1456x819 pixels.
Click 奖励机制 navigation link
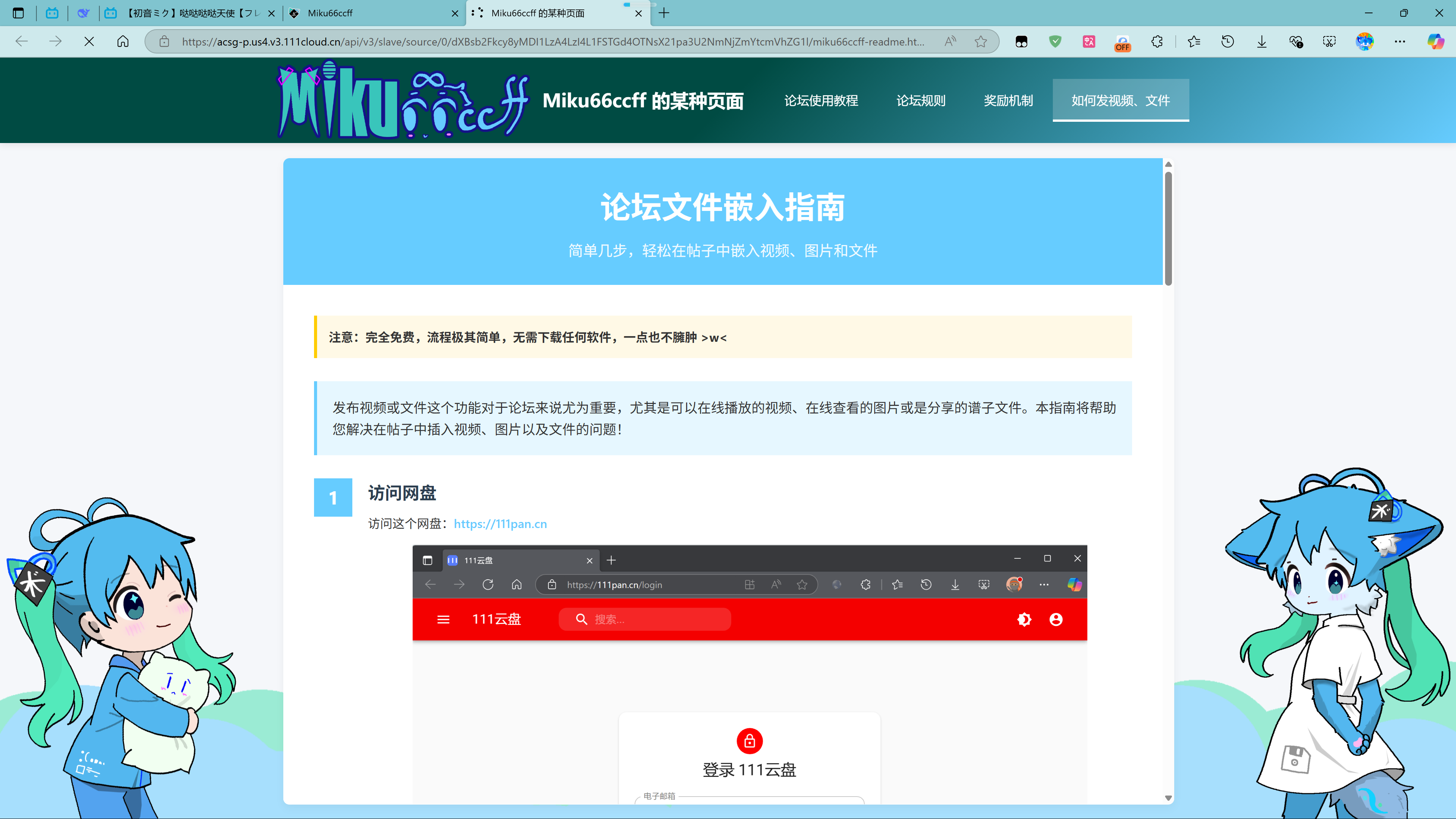(x=1008, y=101)
